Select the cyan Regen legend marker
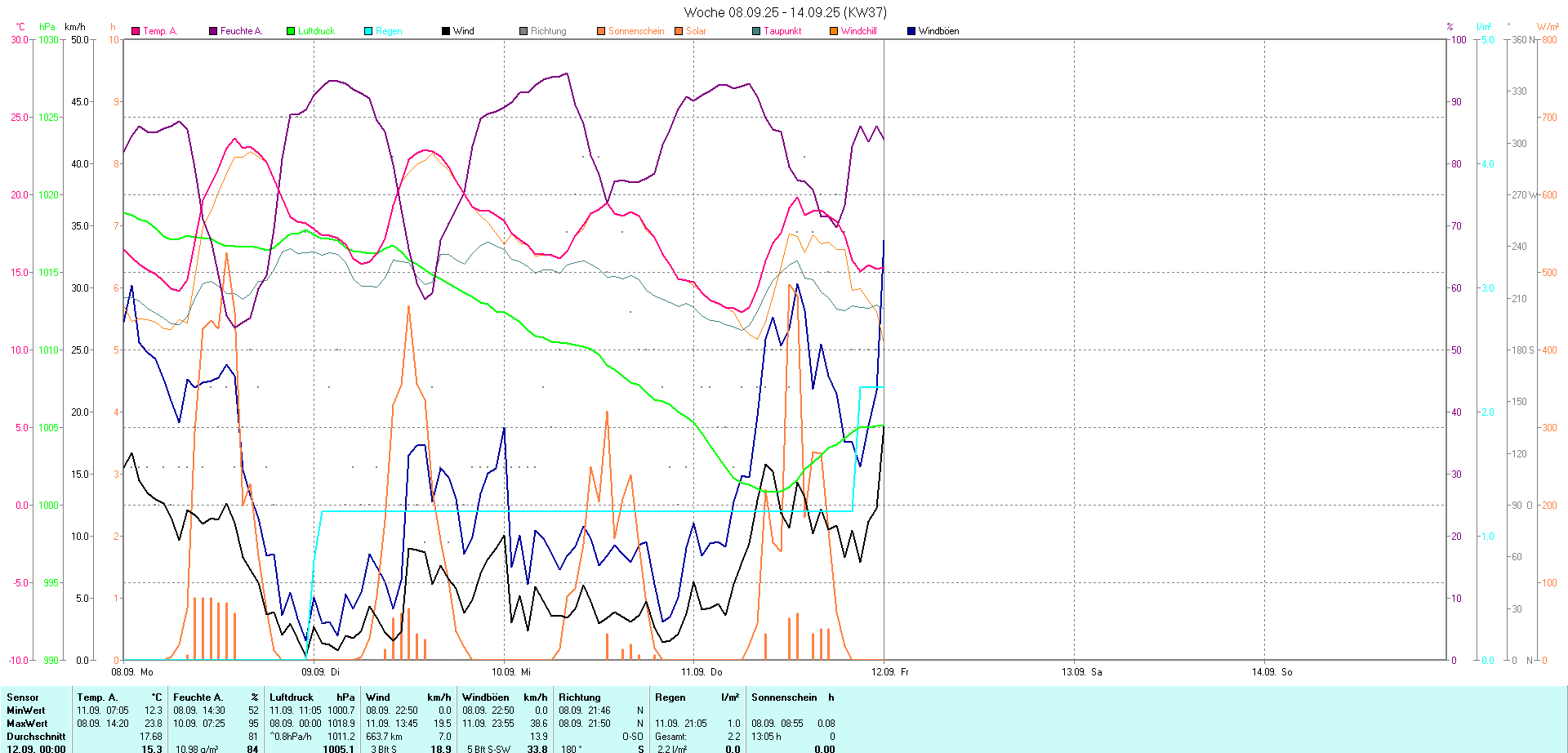This screenshot has width=1568, height=753. pos(368,31)
